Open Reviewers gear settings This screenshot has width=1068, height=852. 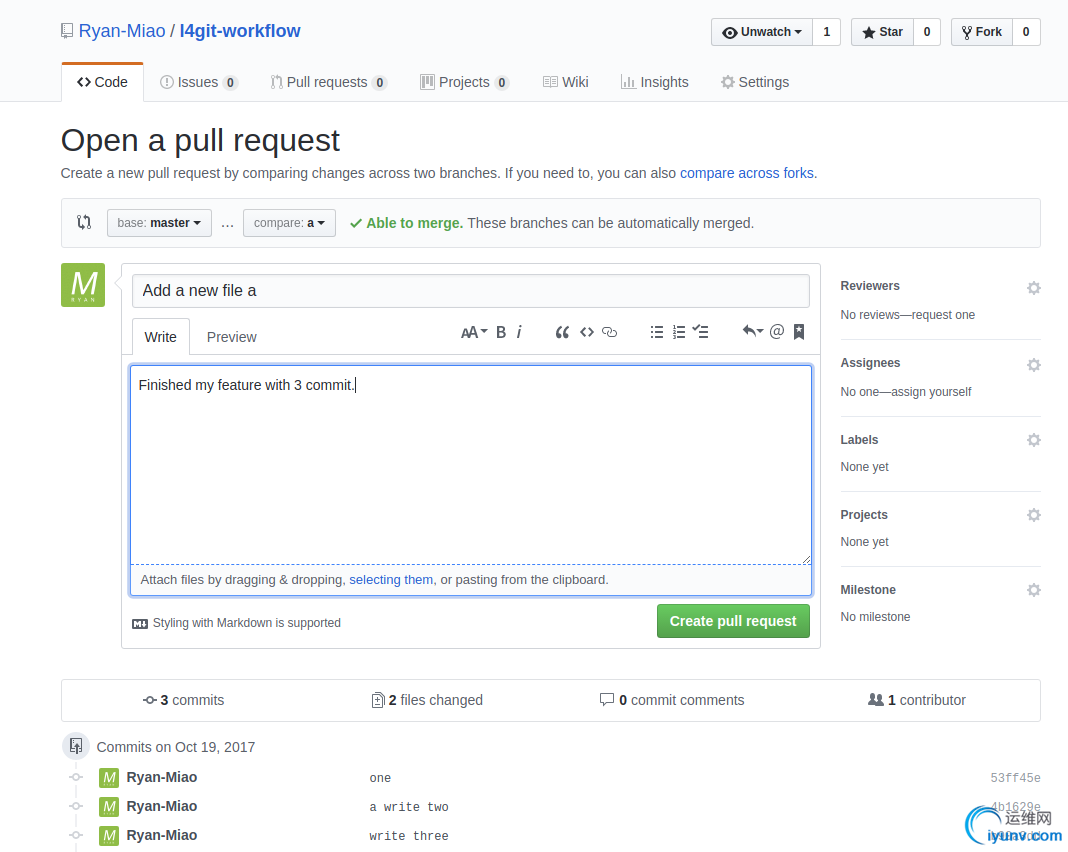click(1033, 288)
